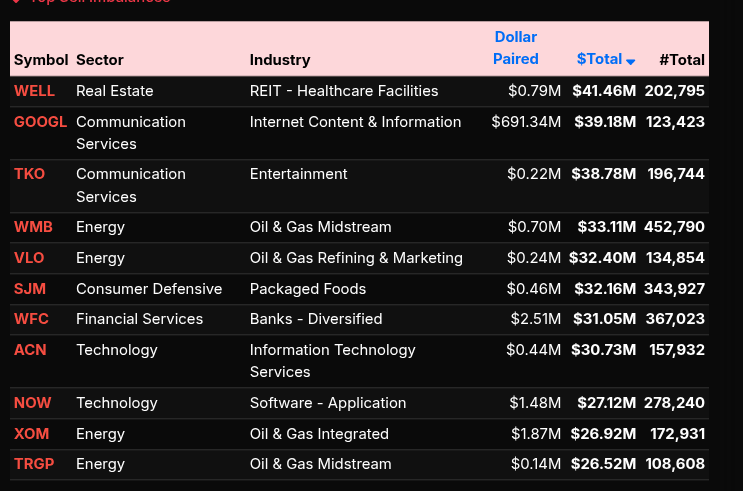The image size is (743, 491).
Task: Select the TRGP symbol link
Action: (x=34, y=464)
